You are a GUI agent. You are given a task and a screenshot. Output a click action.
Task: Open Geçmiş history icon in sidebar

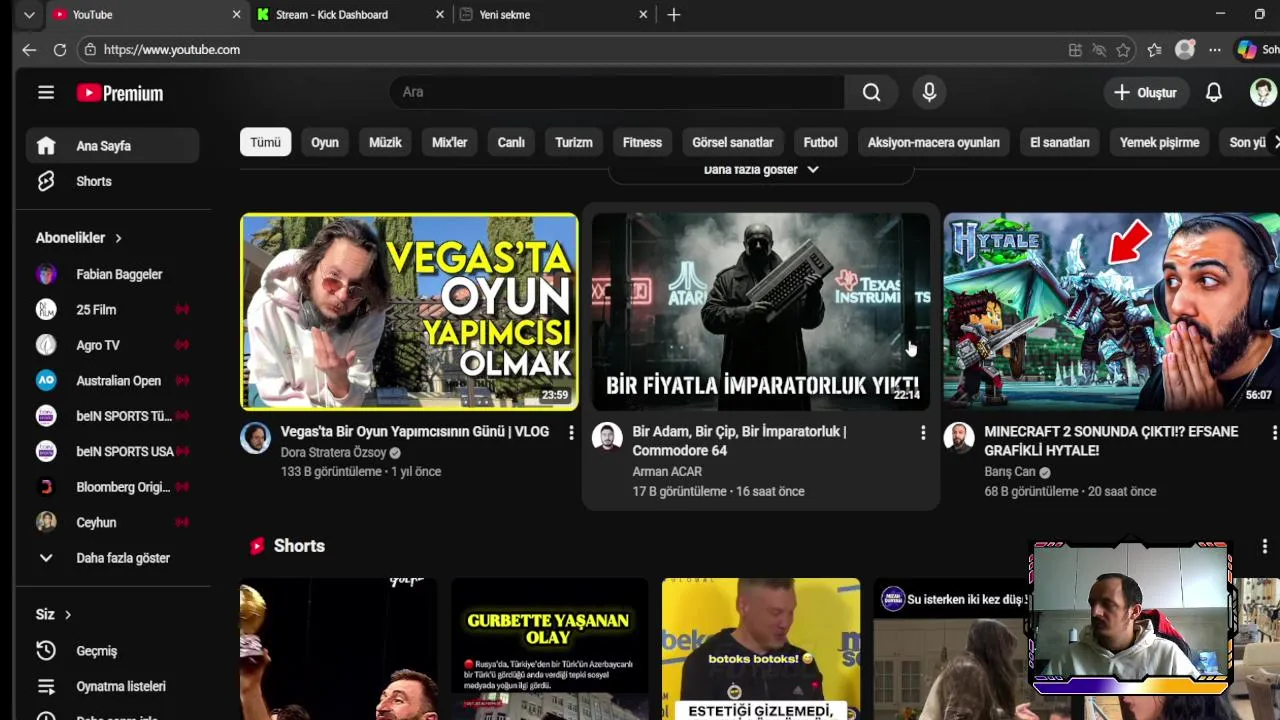pyautogui.click(x=46, y=651)
